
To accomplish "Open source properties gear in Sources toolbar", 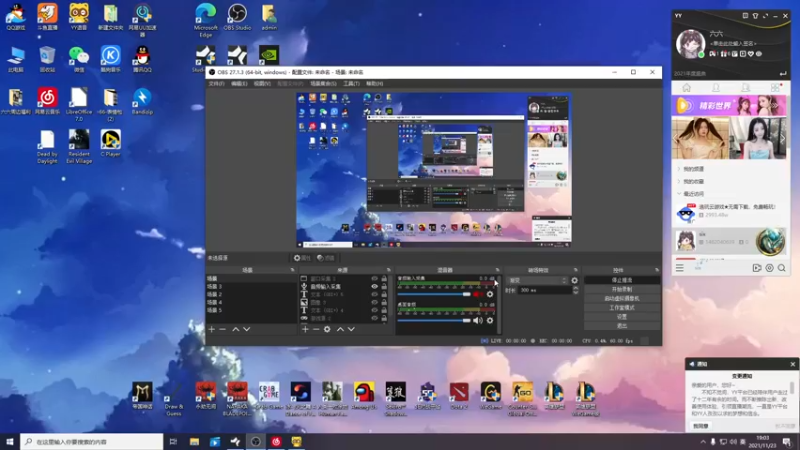I will pos(327,330).
